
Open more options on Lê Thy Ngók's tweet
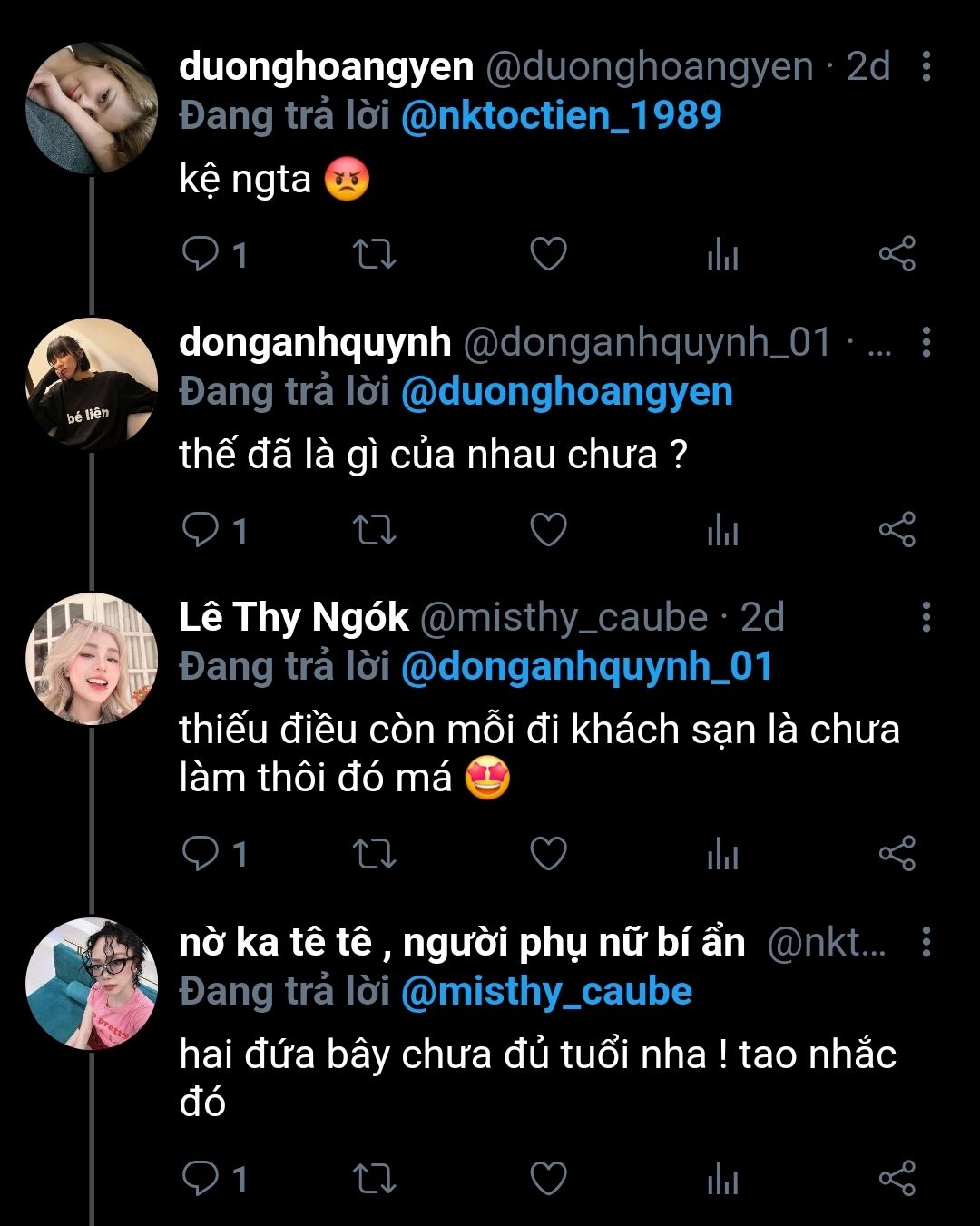coord(926,617)
